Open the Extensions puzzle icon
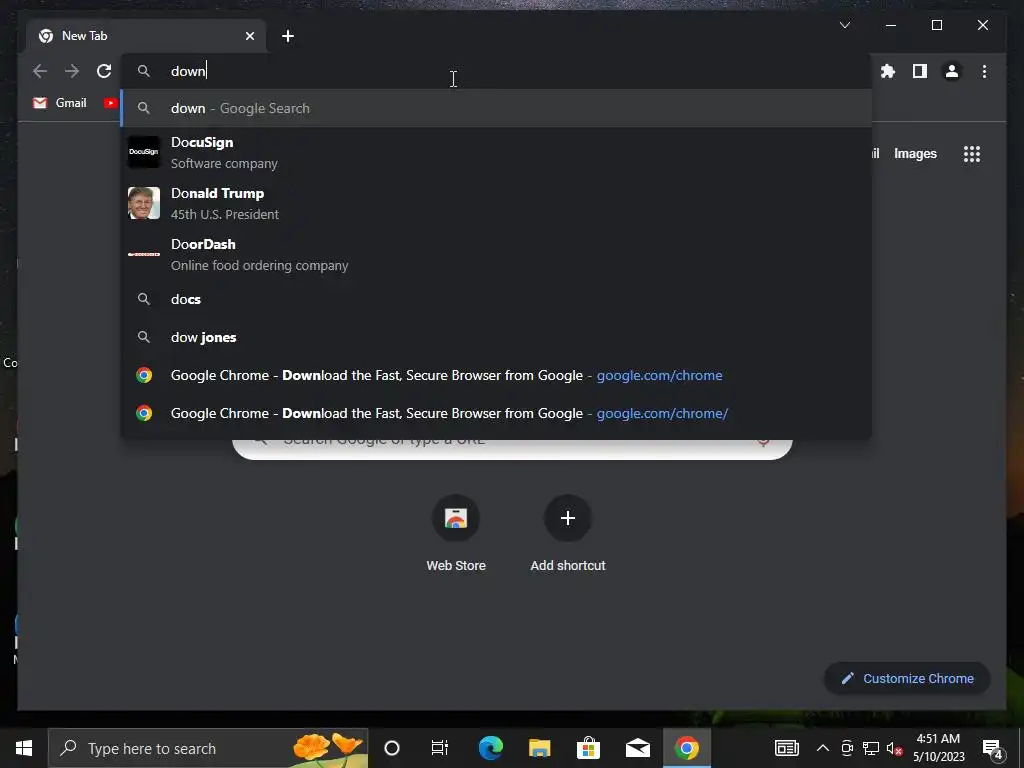 [888, 71]
